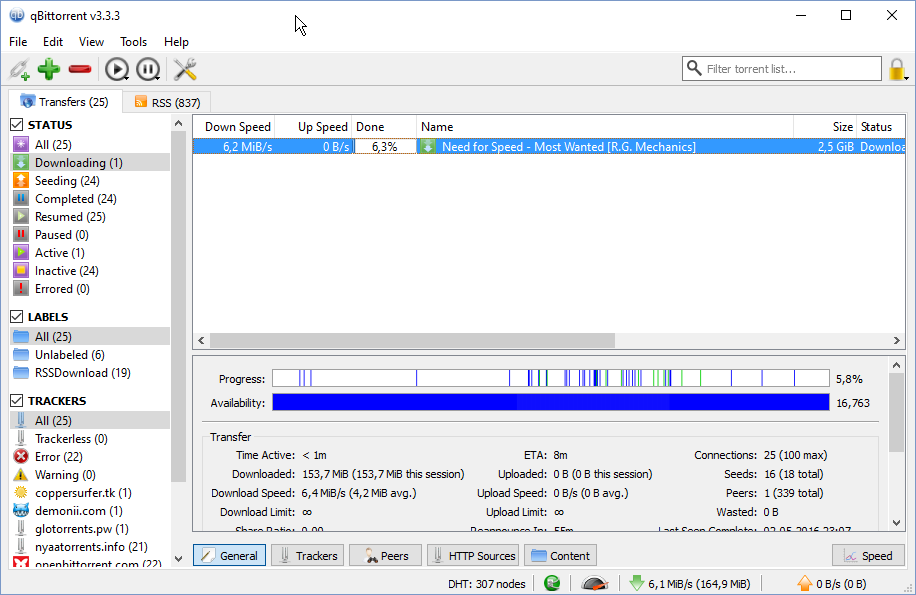
Task: Sort by the Name column header
Action: click(605, 127)
